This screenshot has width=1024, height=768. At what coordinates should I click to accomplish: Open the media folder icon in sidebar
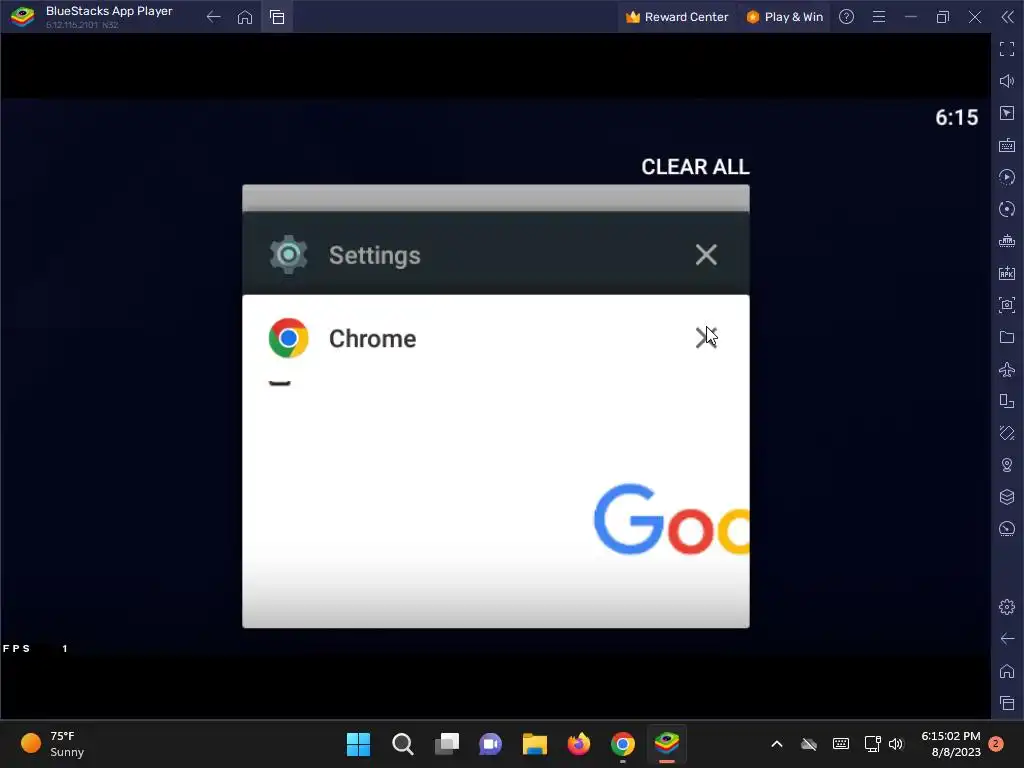[1007, 337]
